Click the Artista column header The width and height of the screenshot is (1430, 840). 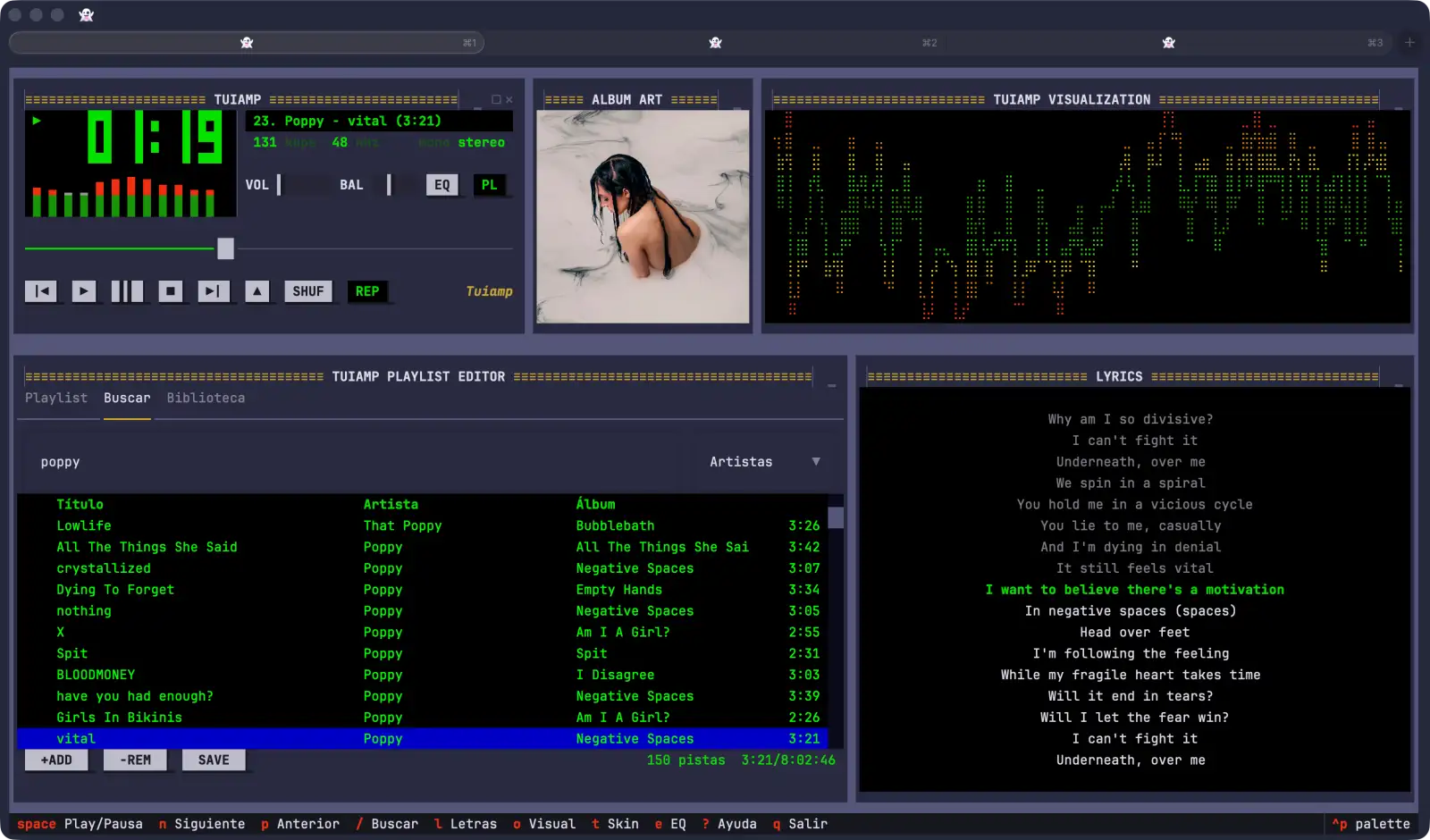coord(391,505)
